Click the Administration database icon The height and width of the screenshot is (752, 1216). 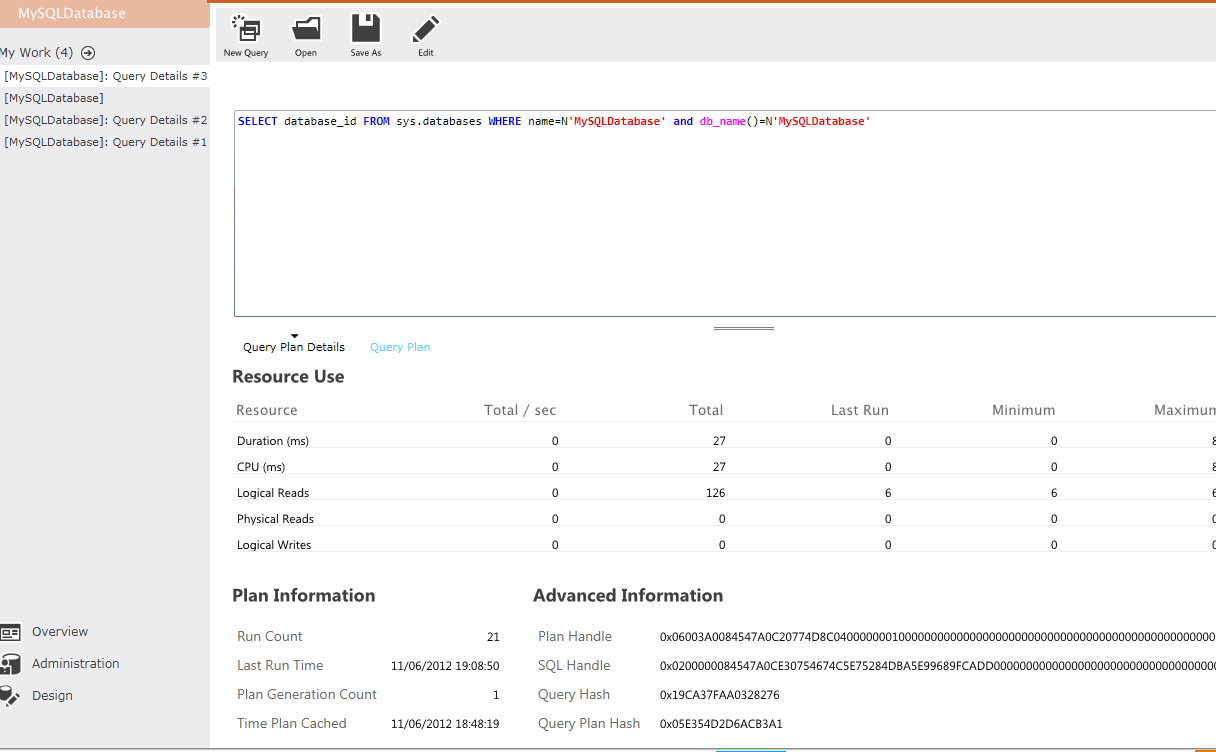point(10,664)
